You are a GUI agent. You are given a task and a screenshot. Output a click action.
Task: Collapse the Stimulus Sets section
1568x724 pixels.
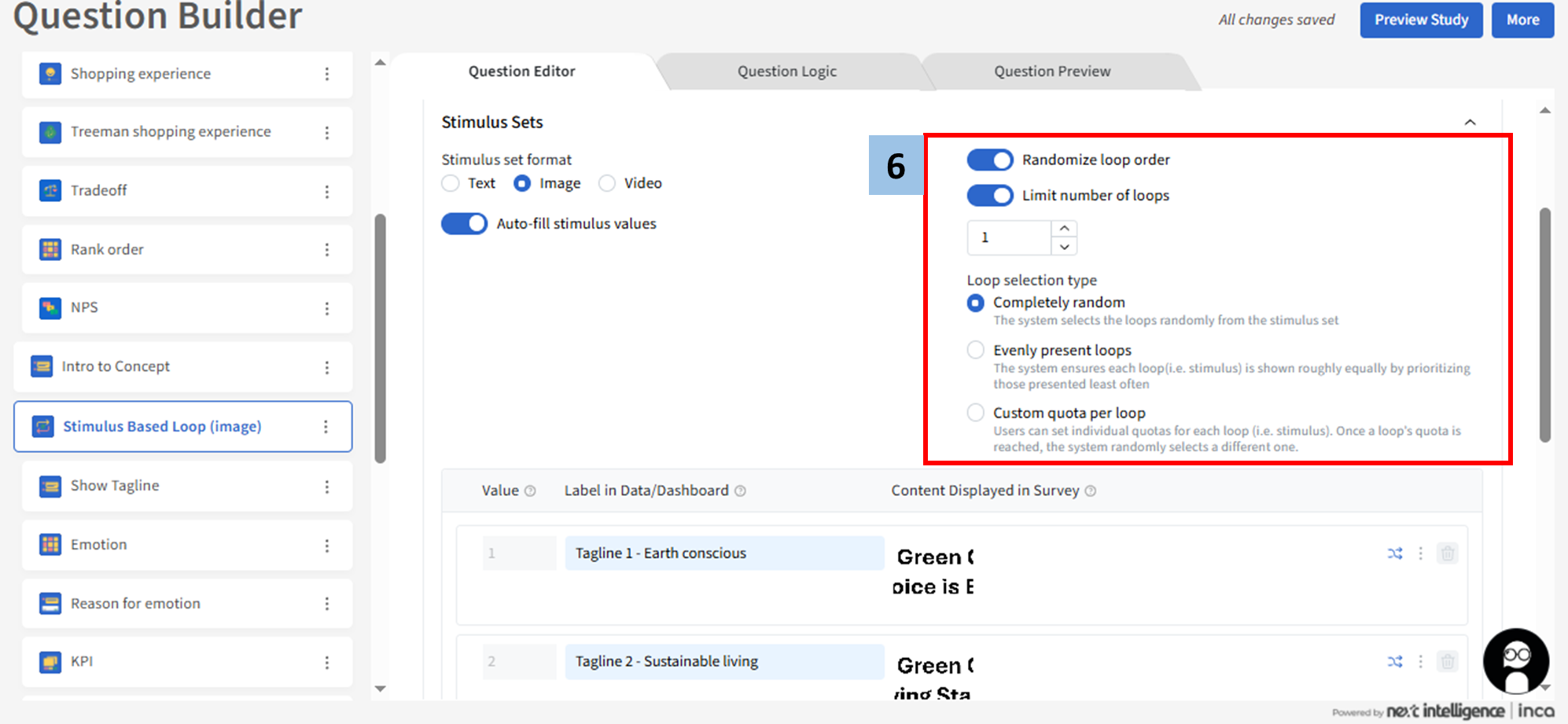(1470, 123)
